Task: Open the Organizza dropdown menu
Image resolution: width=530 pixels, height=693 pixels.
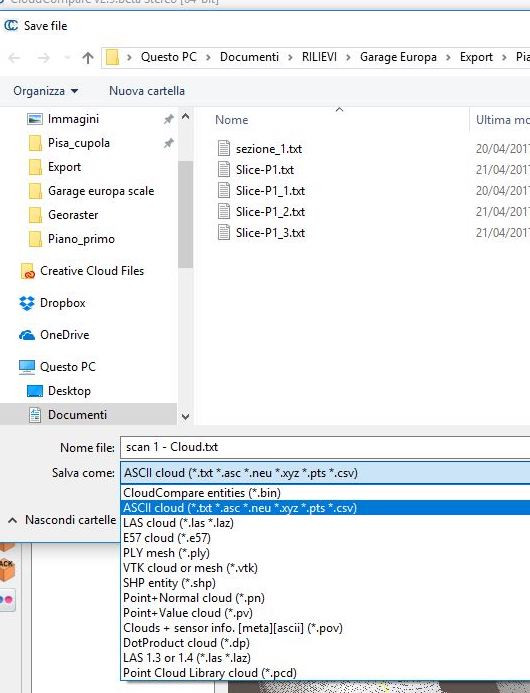Action: pyautogui.click(x=46, y=91)
